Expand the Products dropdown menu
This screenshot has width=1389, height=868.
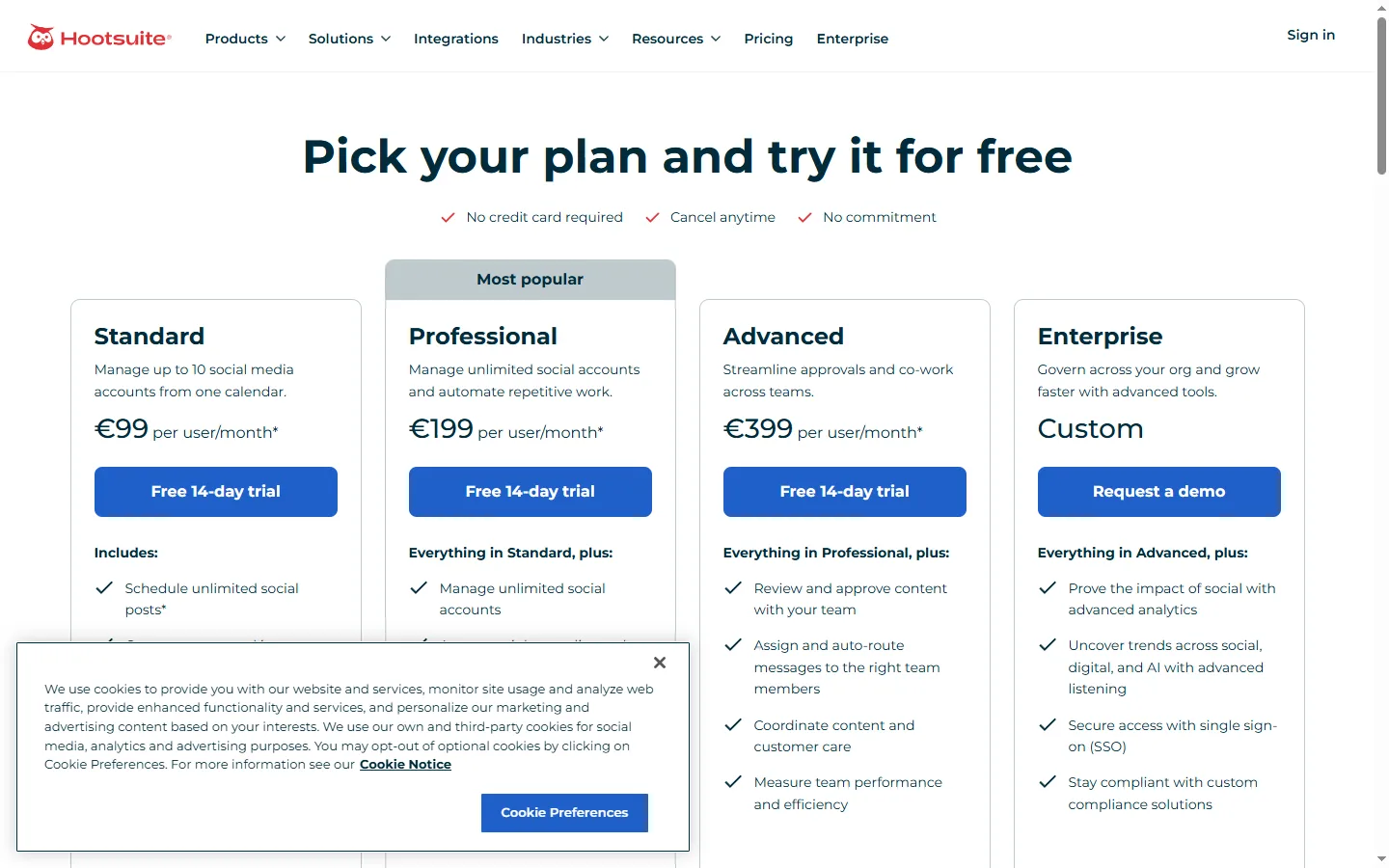245,39
